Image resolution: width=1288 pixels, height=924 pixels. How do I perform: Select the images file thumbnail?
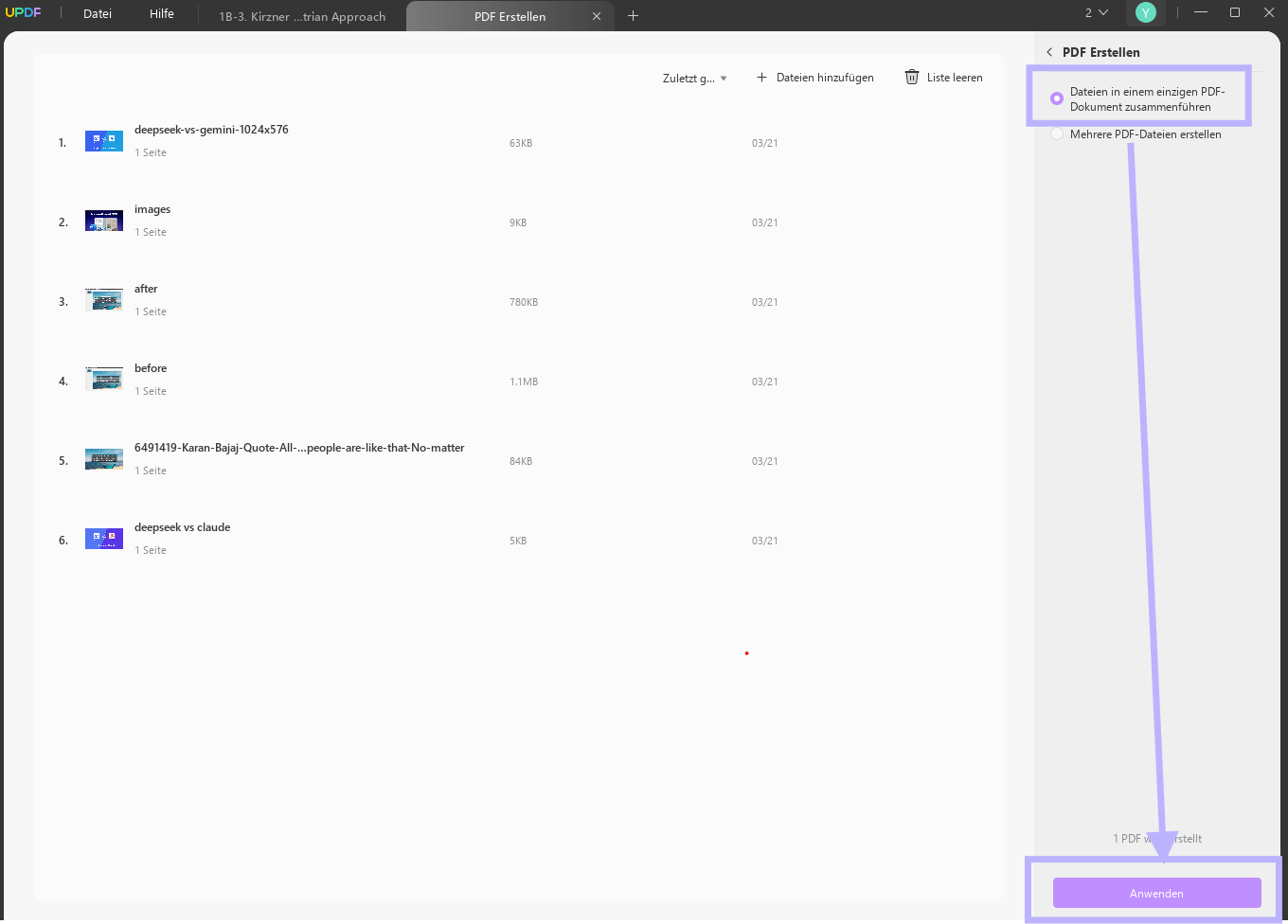pyautogui.click(x=104, y=221)
